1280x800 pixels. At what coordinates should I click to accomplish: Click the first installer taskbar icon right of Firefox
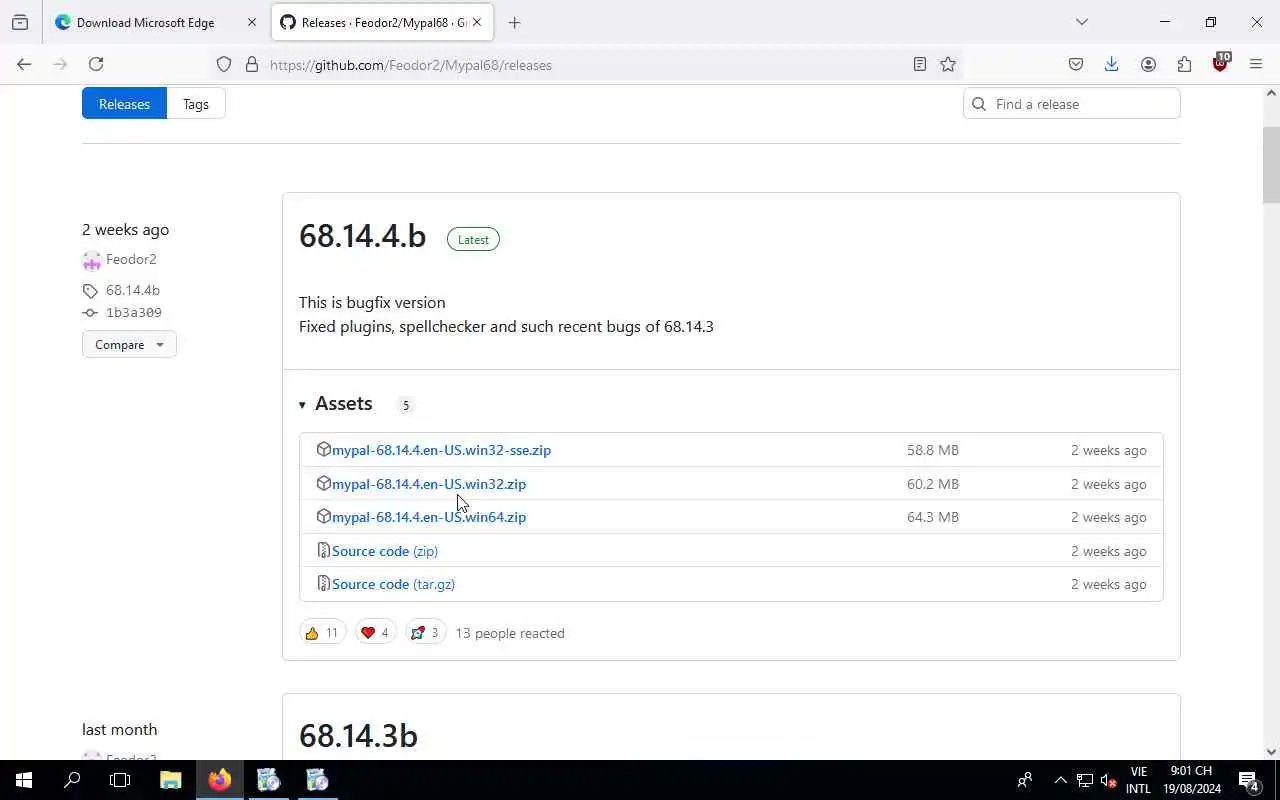268,780
